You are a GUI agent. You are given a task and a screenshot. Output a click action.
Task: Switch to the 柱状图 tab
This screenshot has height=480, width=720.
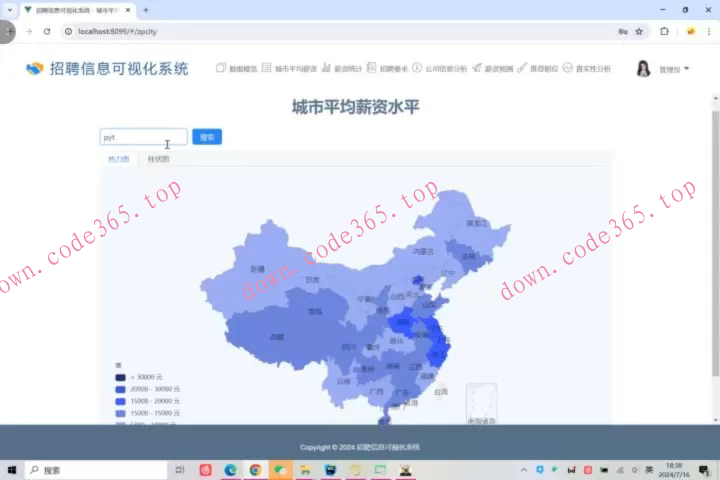[x=158, y=159]
